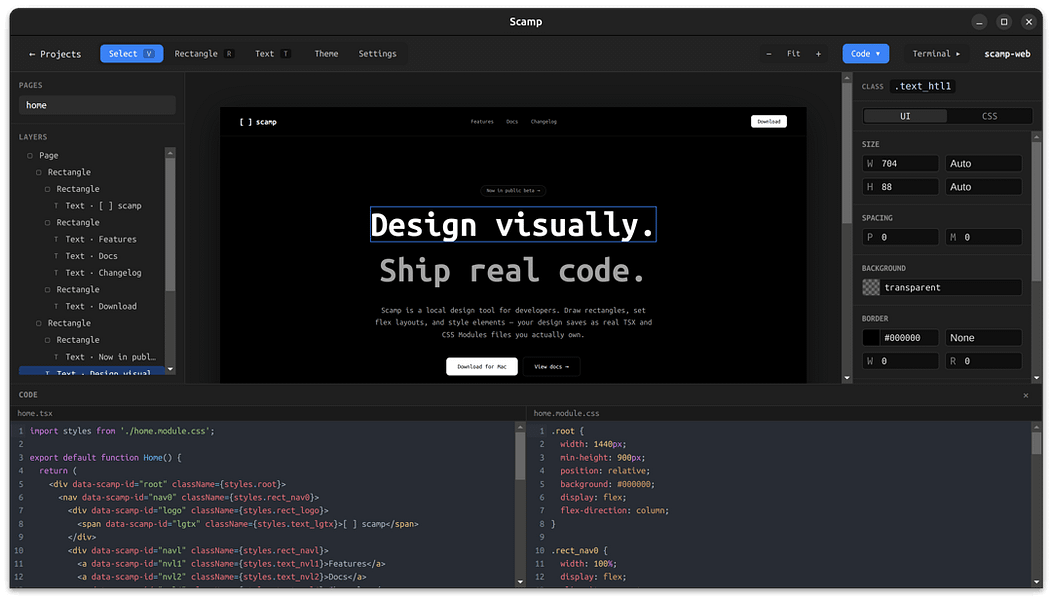Image resolution: width=1052 pixels, height=600 pixels.
Task: Click the [ ] scamp logo on canvas
Action: point(258,122)
